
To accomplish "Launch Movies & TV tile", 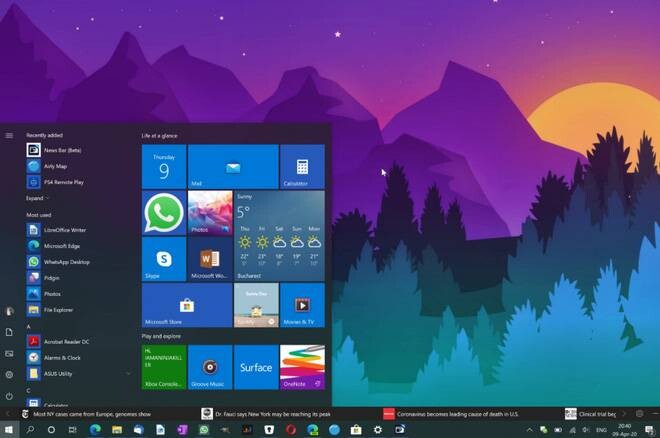I will (x=302, y=305).
